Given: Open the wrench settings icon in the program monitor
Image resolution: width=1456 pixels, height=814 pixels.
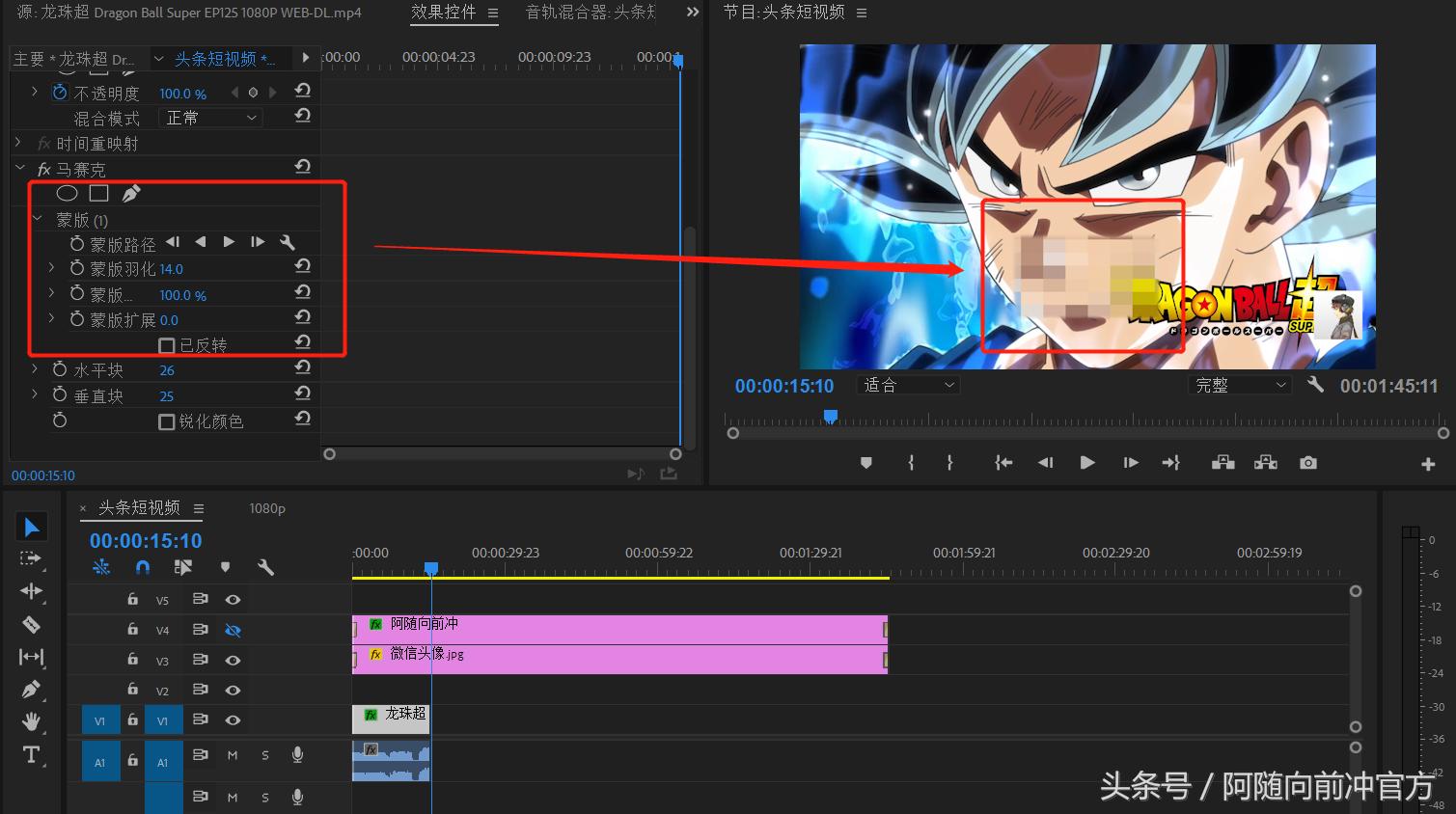Looking at the screenshot, I should pyautogui.click(x=1316, y=384).
